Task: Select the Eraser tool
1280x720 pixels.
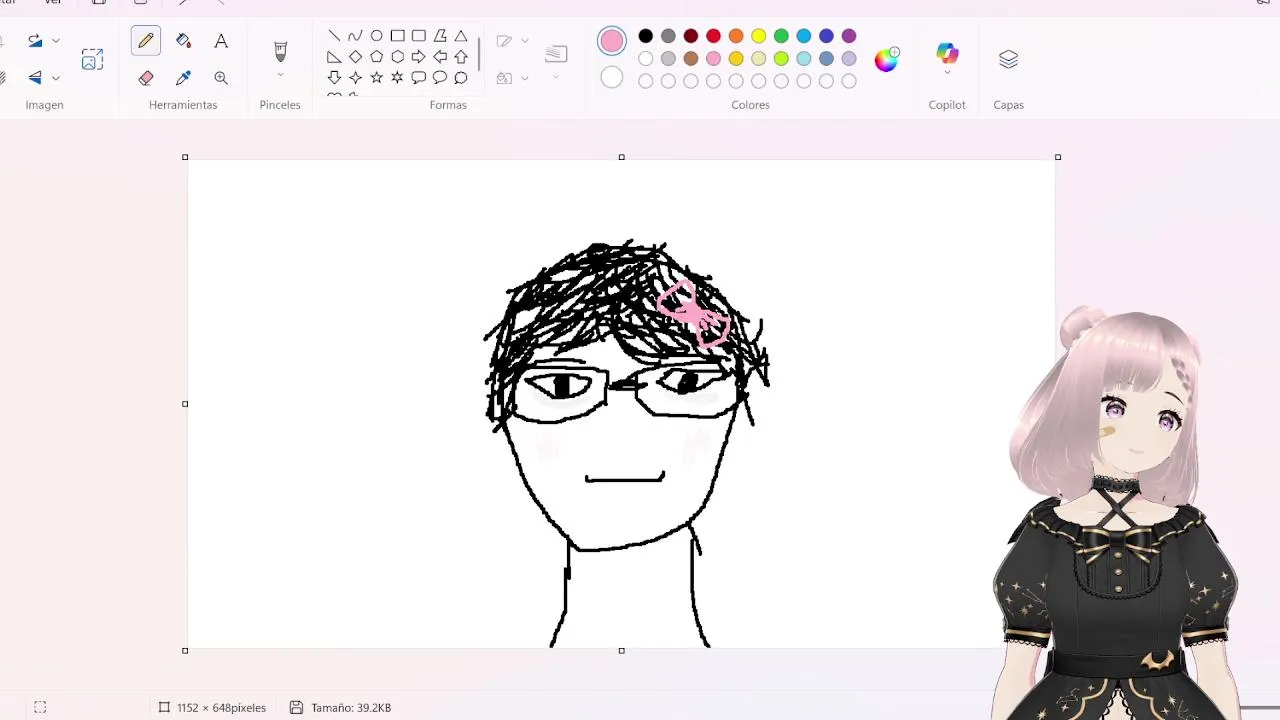Action: tap(146, 78)
